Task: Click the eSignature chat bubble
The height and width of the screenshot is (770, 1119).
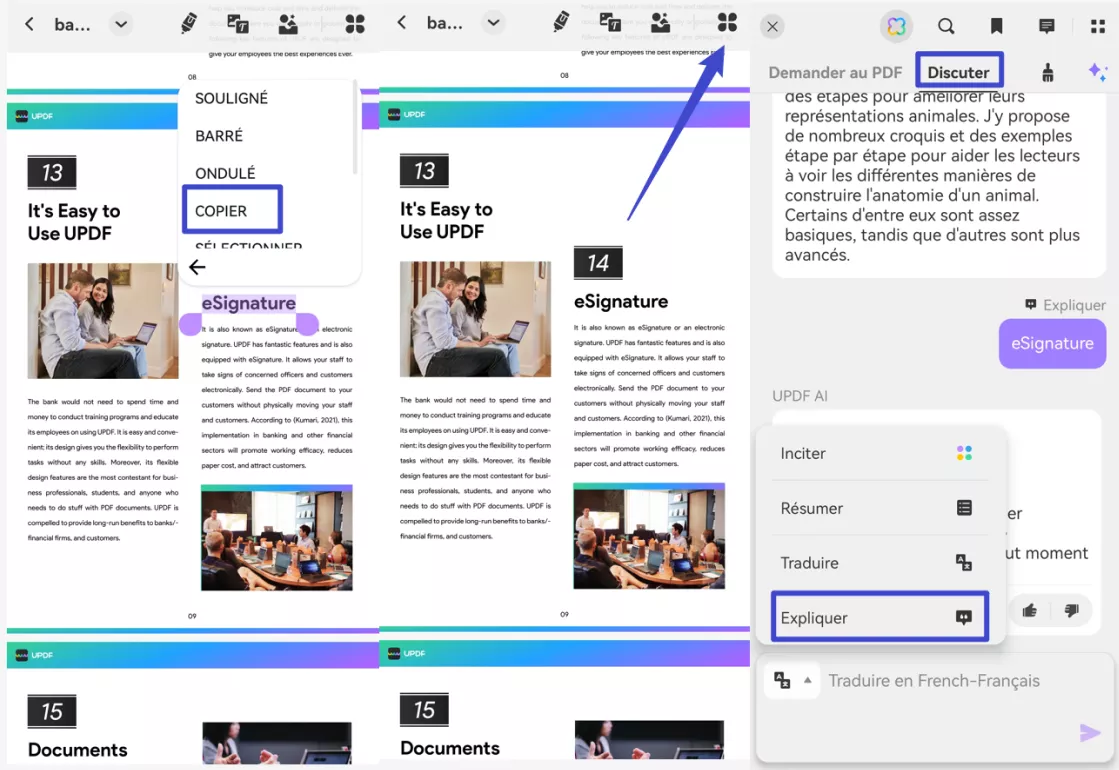Action: tap(1052, 343)
